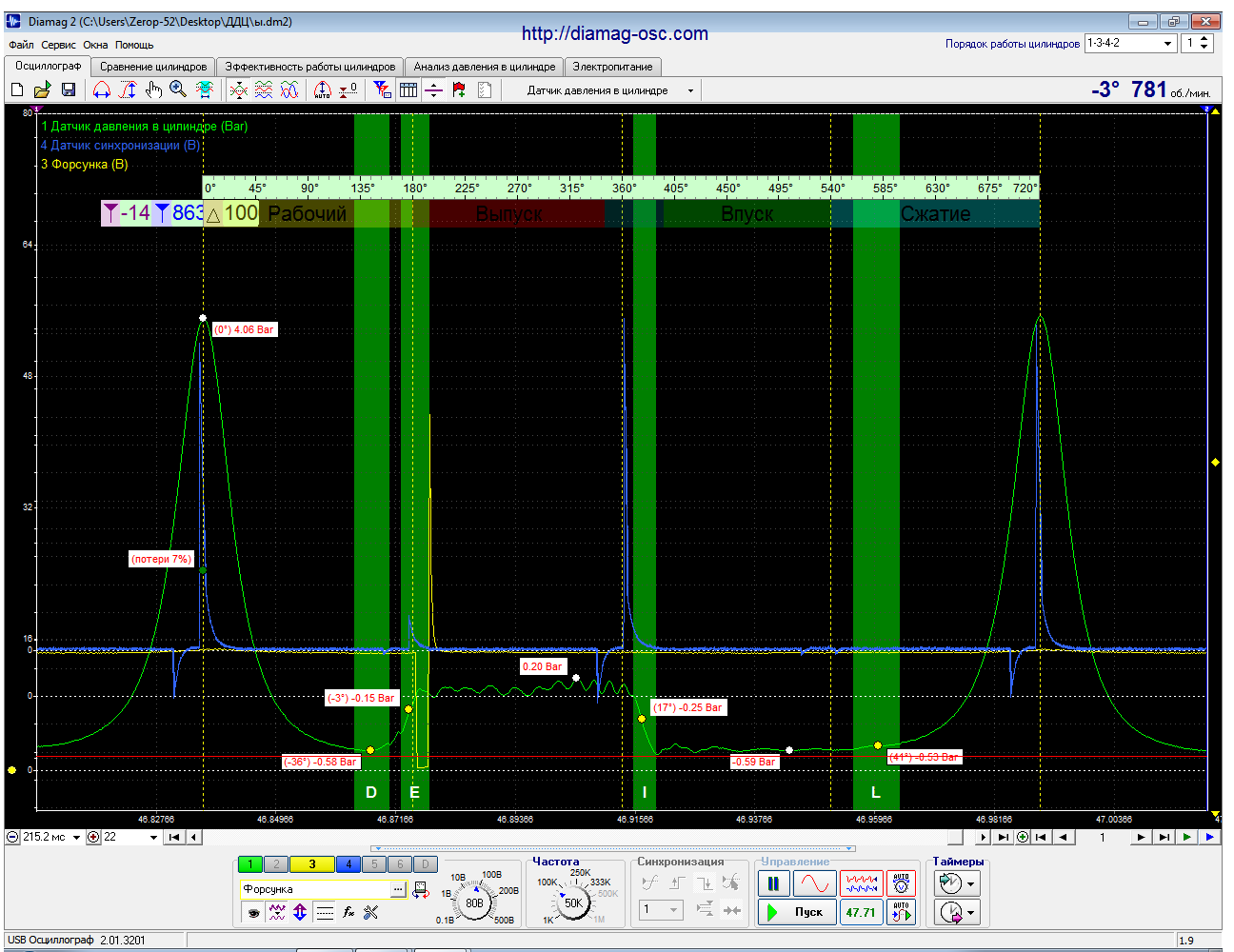Click the line style icon

click(325, 912)
